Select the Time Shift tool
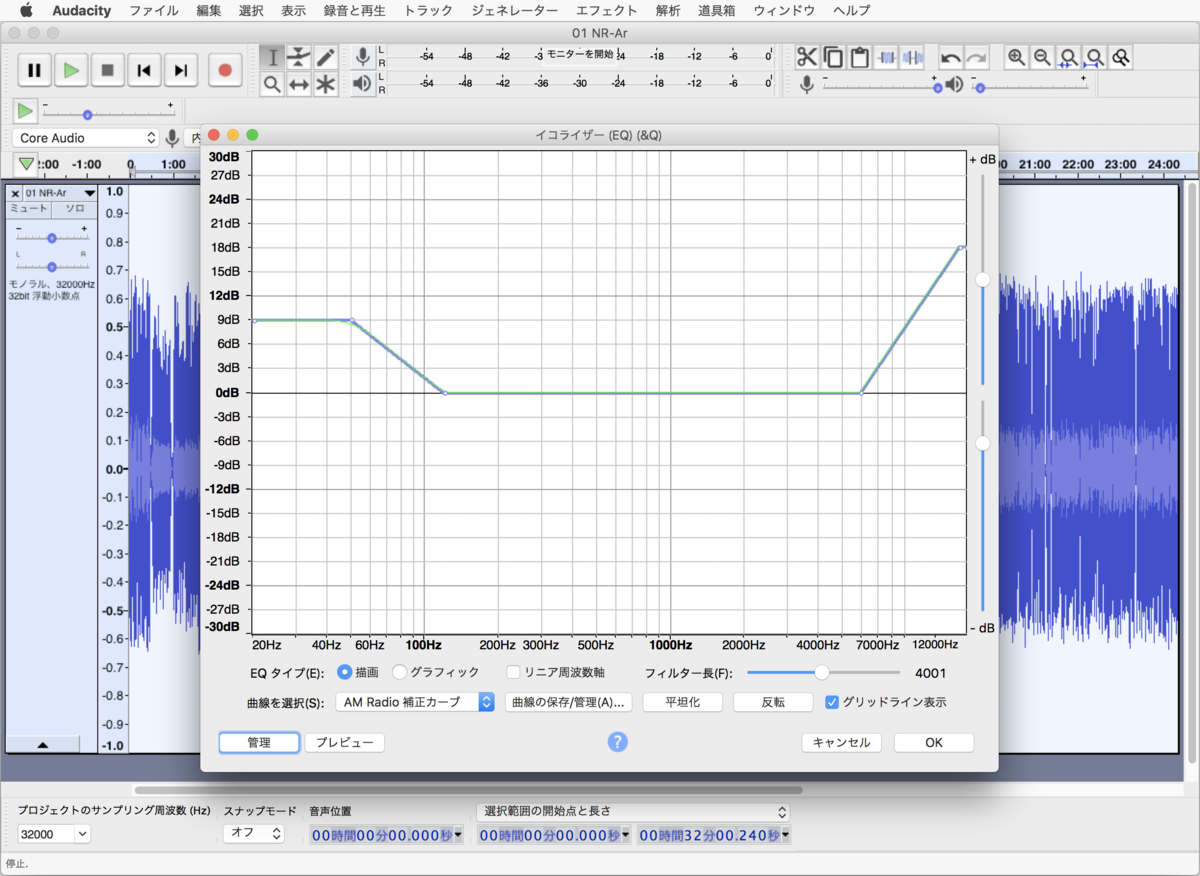 (x=299, y=85)
